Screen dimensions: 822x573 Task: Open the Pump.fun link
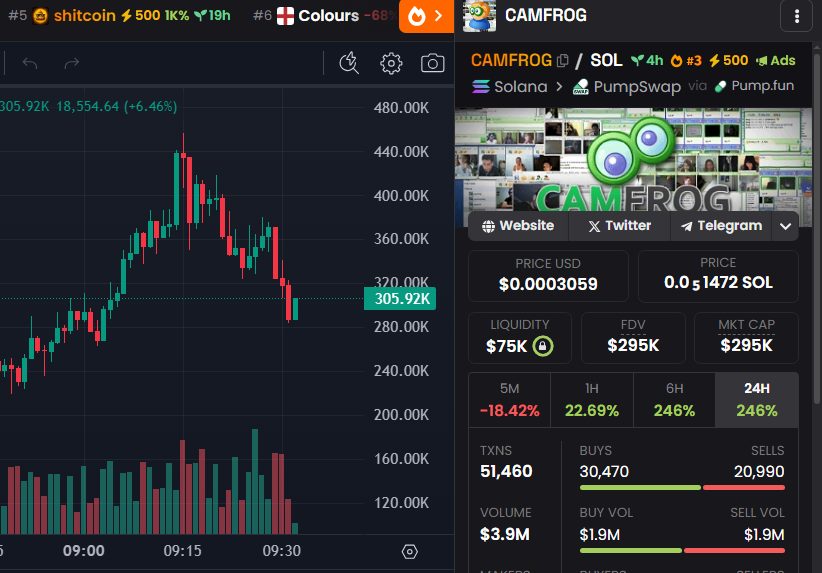(754, 86)
